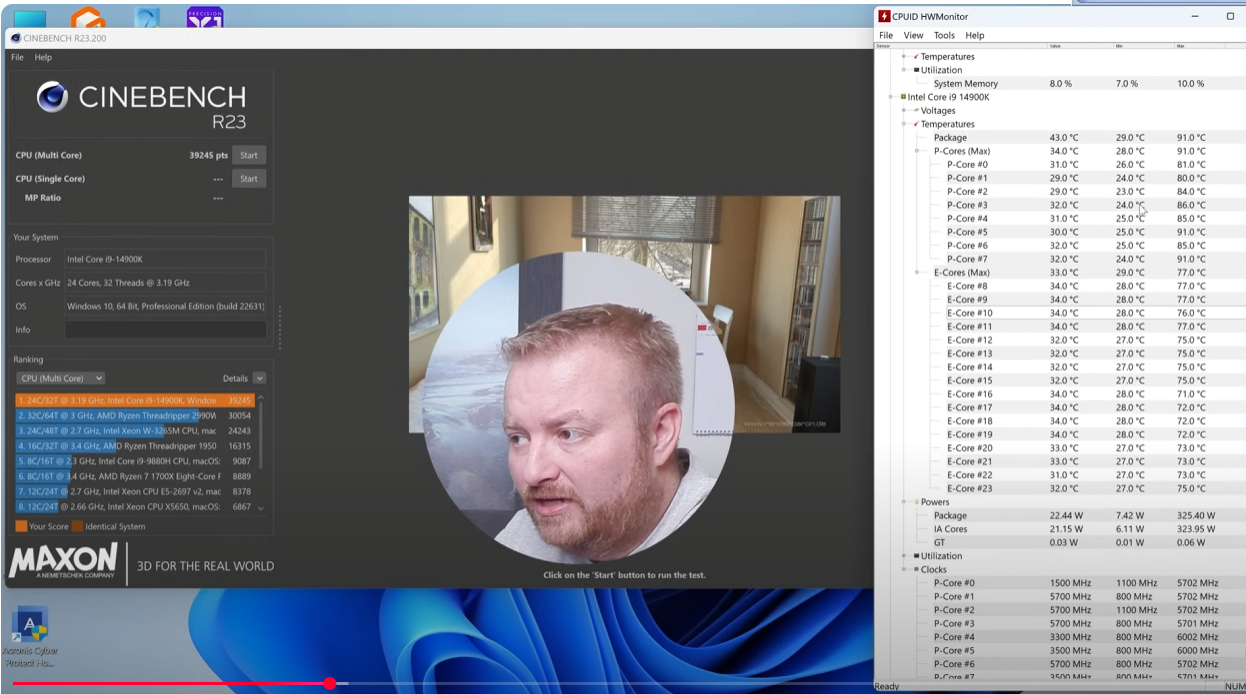Click the Precision X1 desktop icon at top
The height and width of the screenshot is (694, 1246).
[205, 17]
